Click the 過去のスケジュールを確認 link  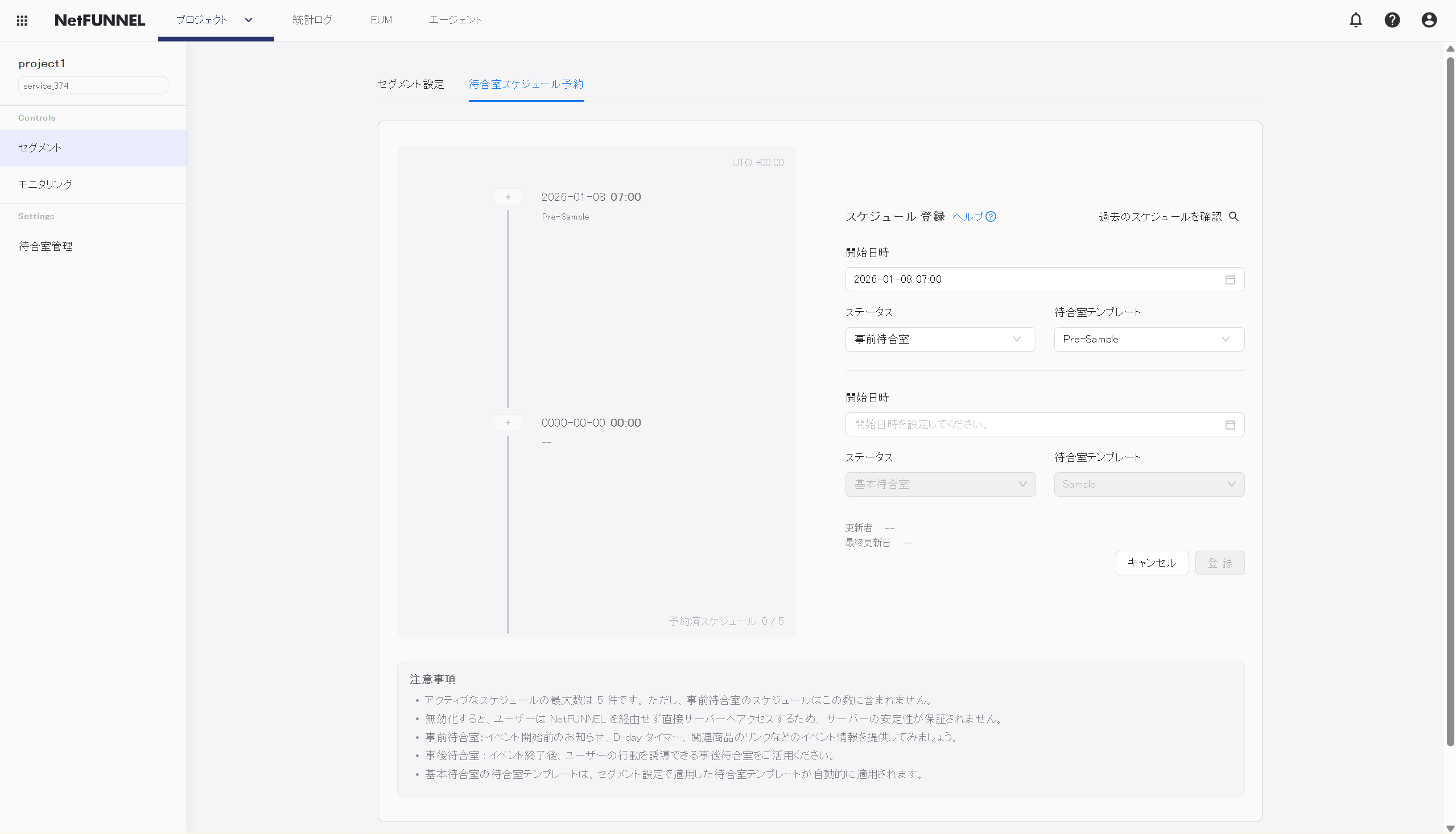pyautogui.click(x=1160, y=217)
